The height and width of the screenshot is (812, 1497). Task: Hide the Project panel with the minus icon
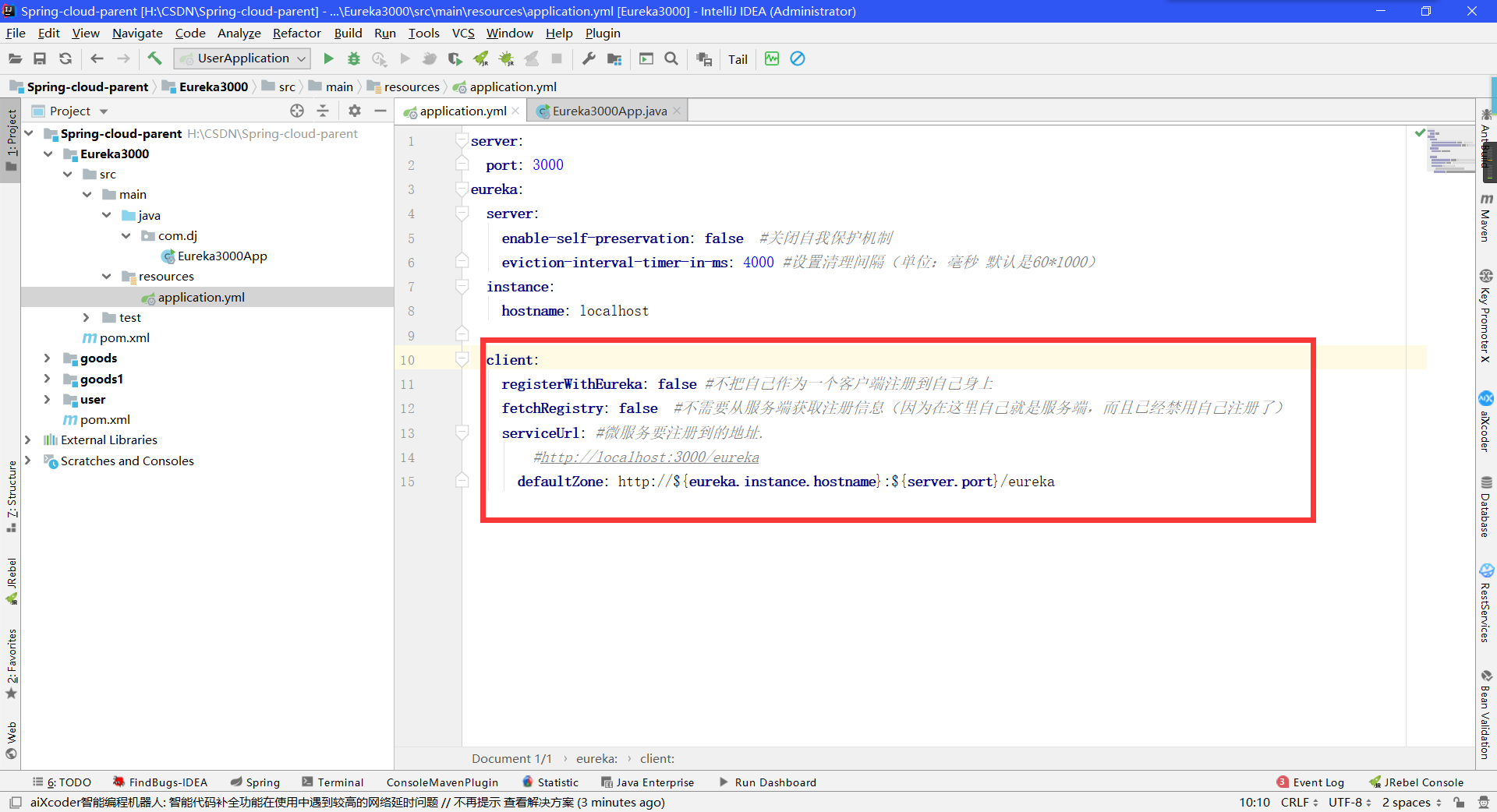[380, 111]
